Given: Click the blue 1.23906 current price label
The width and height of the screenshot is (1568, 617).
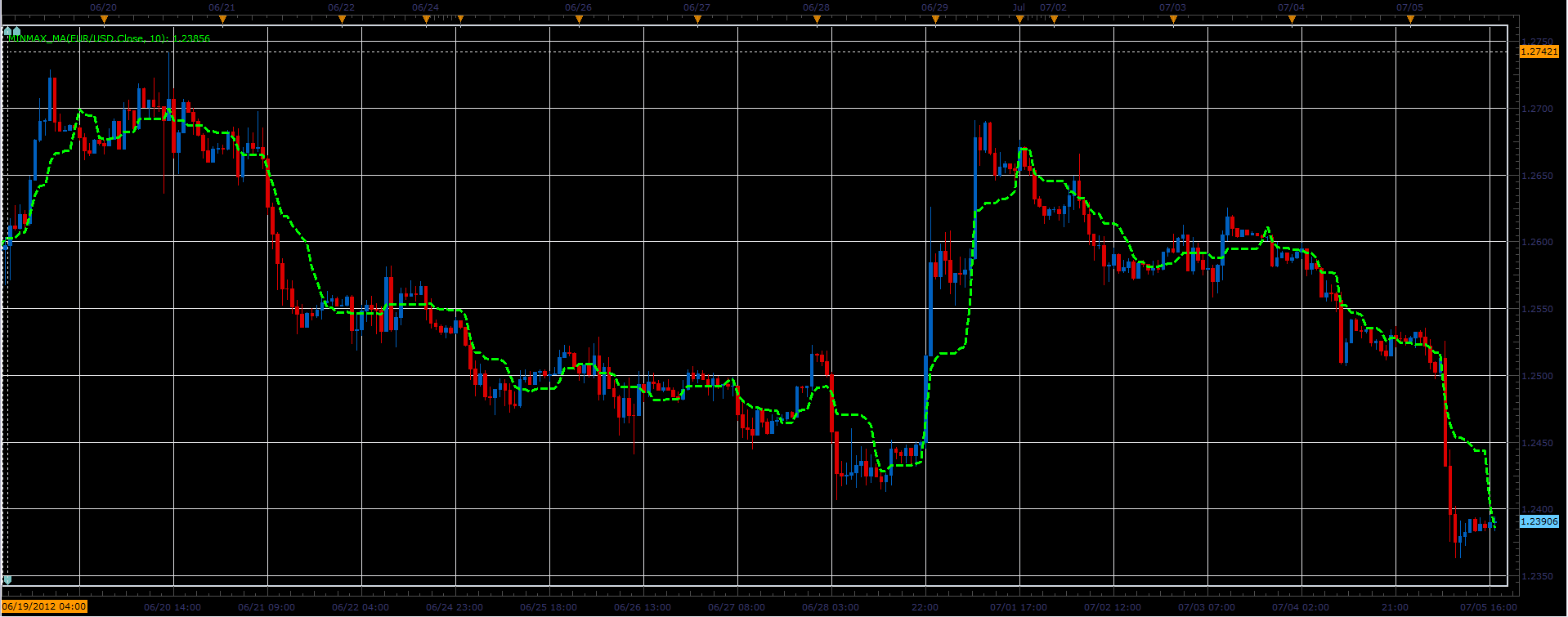Looking at the screenshot, I should (1539, 521).
